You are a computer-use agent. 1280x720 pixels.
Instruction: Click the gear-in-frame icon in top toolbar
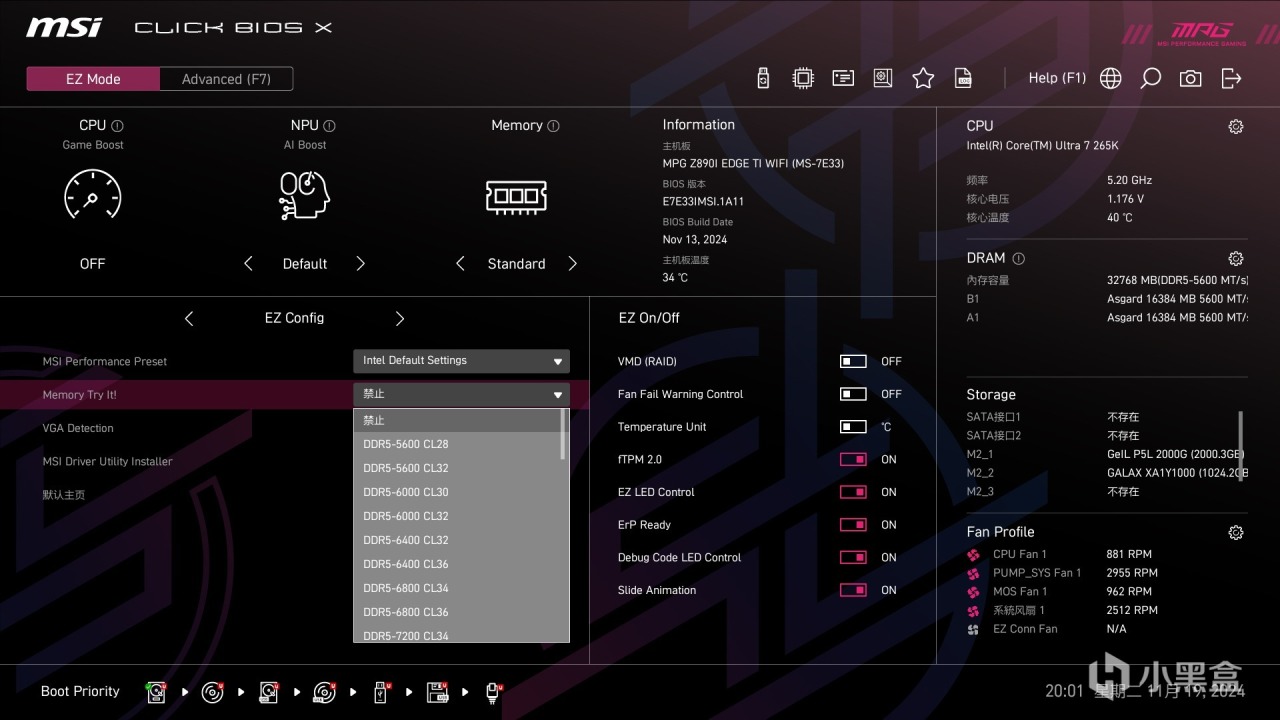click(882, 78)
